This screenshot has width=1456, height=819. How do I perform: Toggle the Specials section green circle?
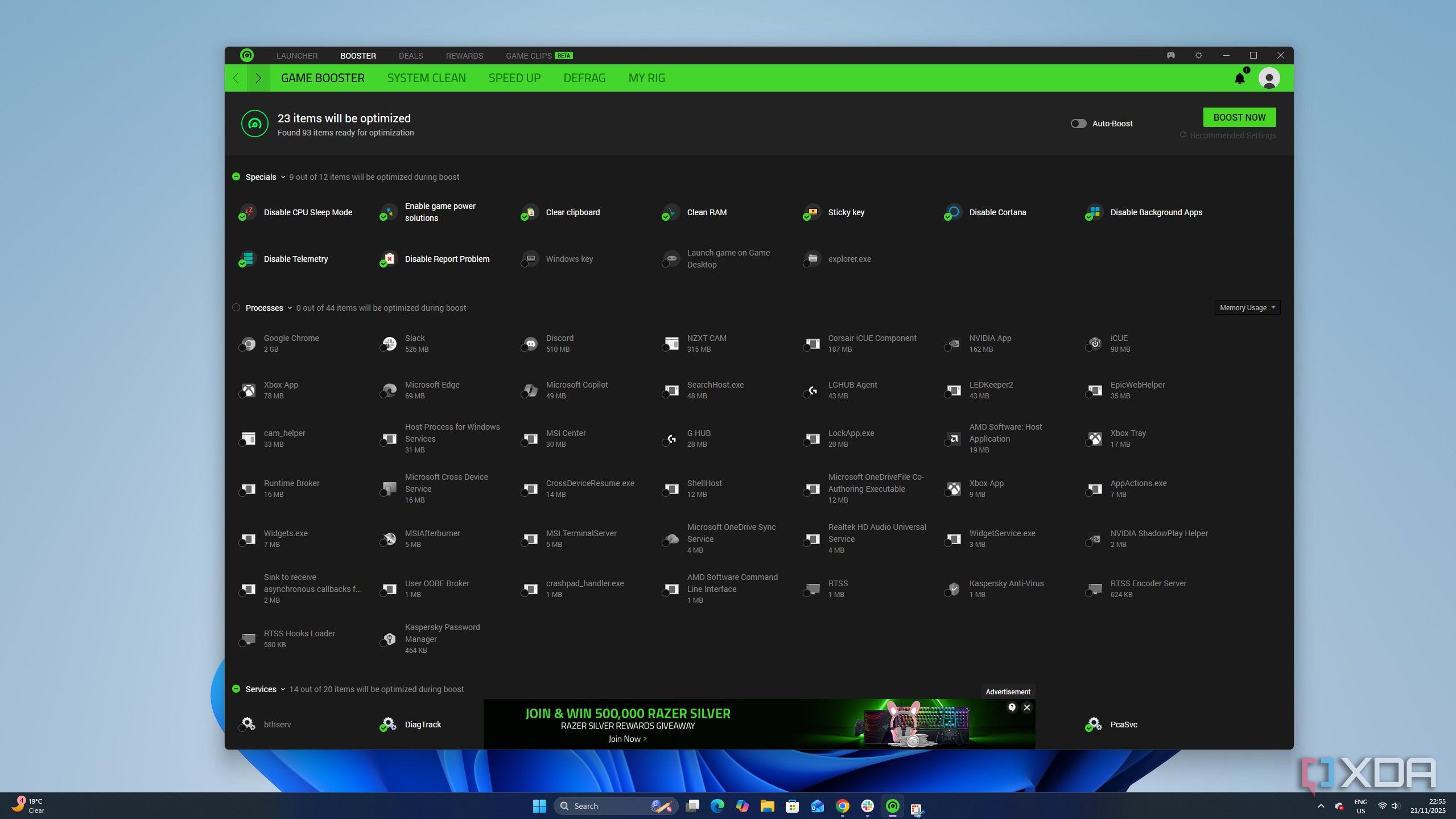click(x=236, y=176)
